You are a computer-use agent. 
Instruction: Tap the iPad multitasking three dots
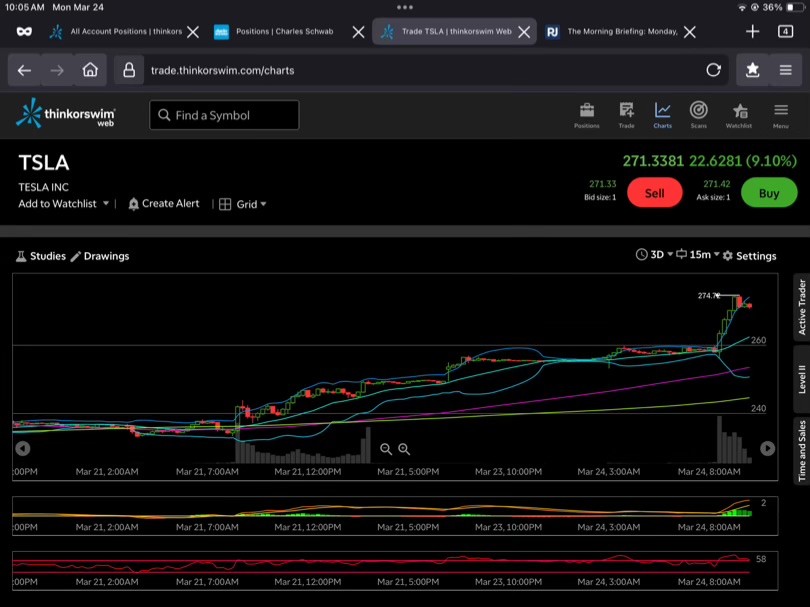405,7
